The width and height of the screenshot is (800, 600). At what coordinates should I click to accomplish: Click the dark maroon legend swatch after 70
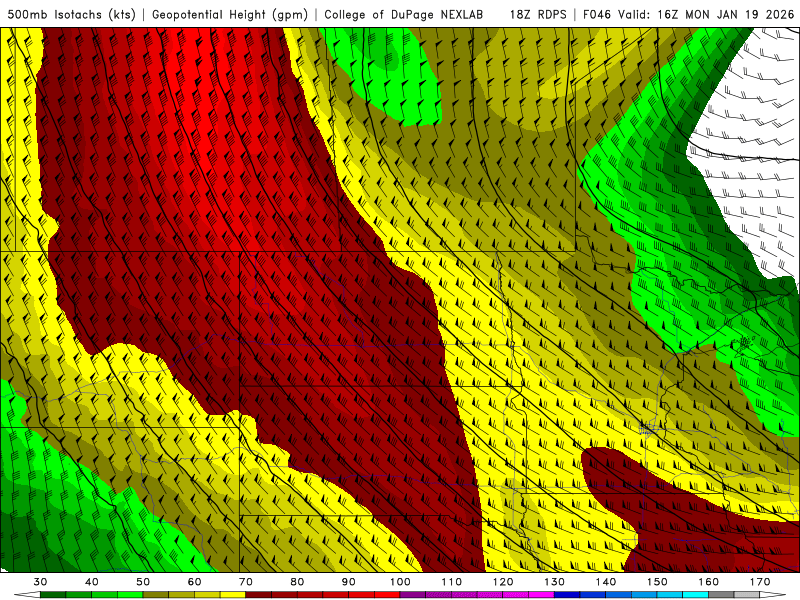tap(259, 595)
